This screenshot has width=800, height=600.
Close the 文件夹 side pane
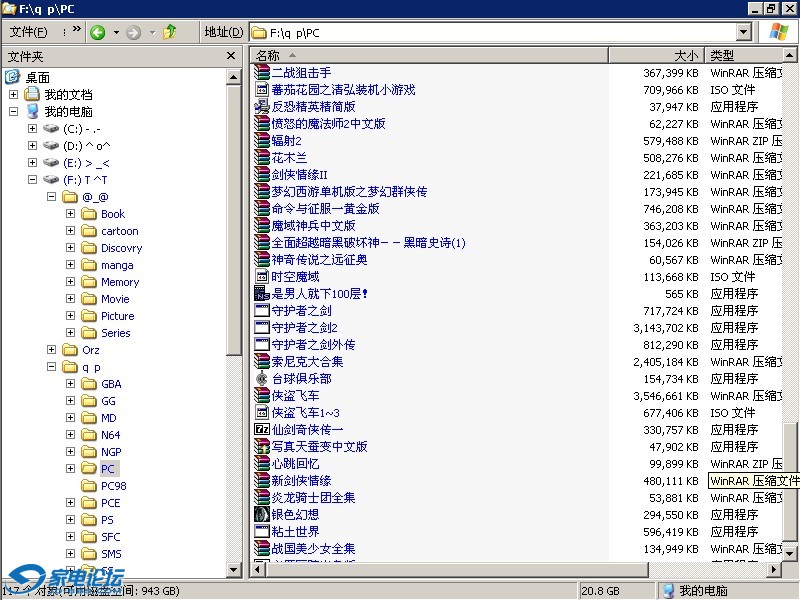233,57
